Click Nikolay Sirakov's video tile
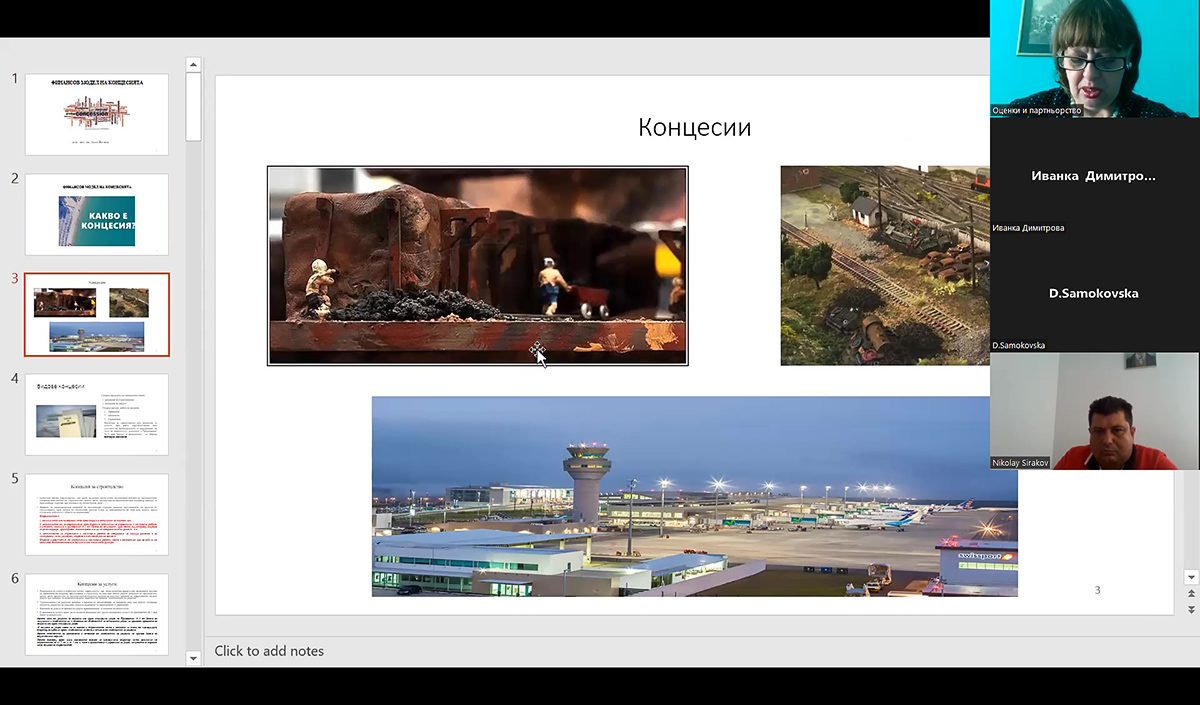The height and width of the screenshot is (705, 1200). pos(1094,411)
